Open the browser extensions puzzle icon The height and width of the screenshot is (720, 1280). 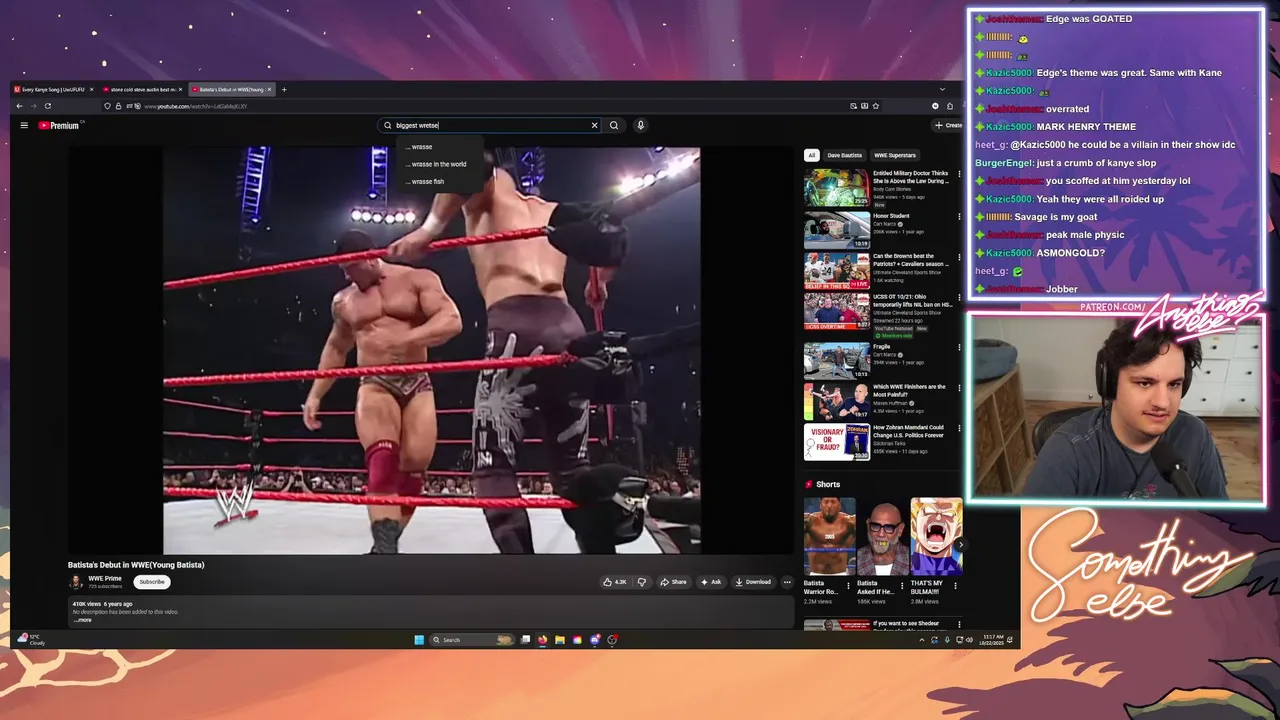point(950,106)
